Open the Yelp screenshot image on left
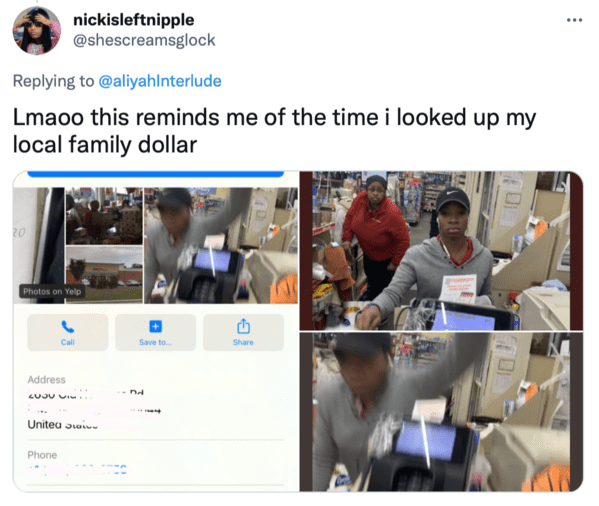The height and width of the screenshot is (506, 599). coord(156,331)
